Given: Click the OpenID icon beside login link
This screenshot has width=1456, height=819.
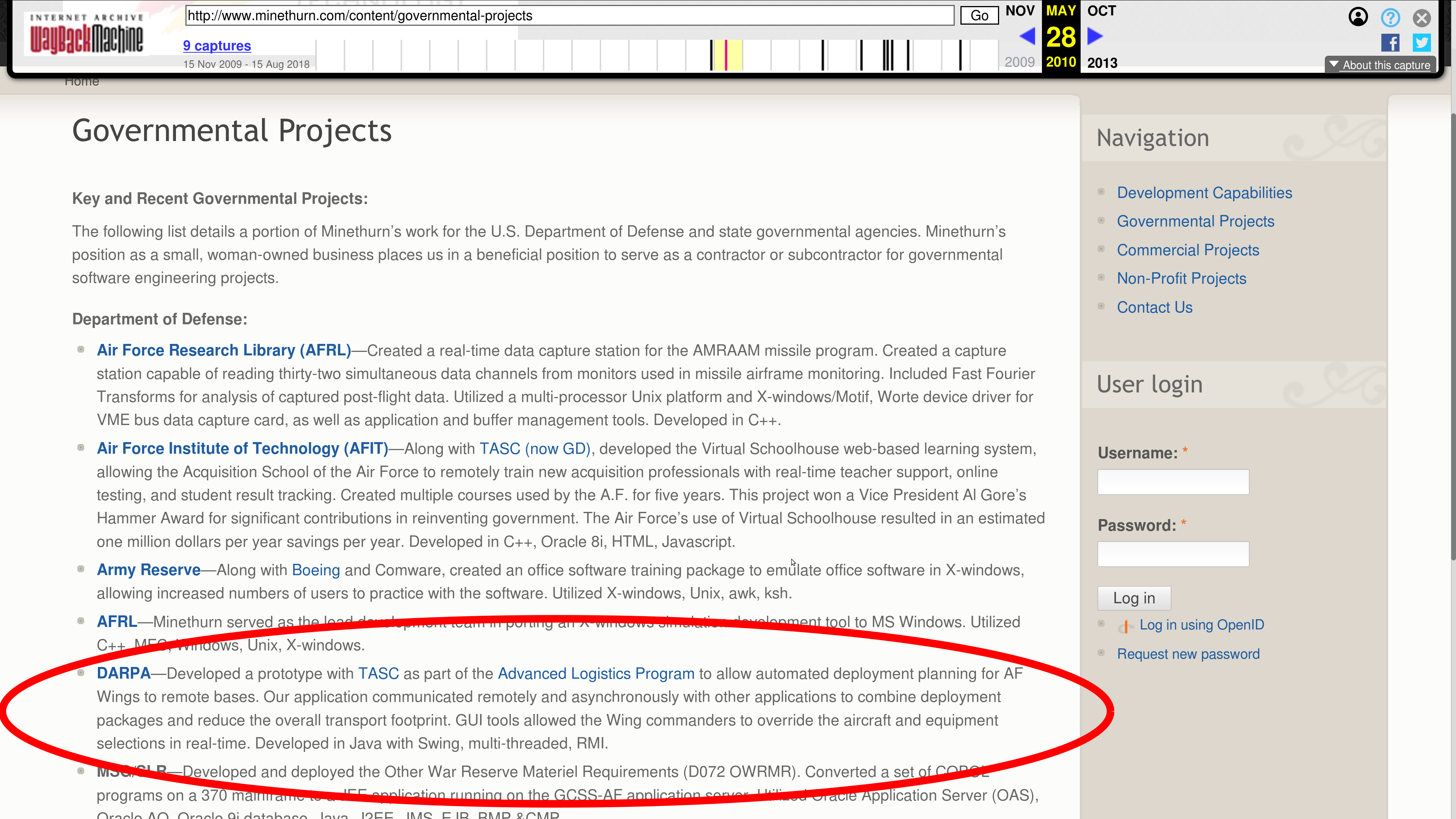Looking at the screenshot, I should [x=1125, y=626].
